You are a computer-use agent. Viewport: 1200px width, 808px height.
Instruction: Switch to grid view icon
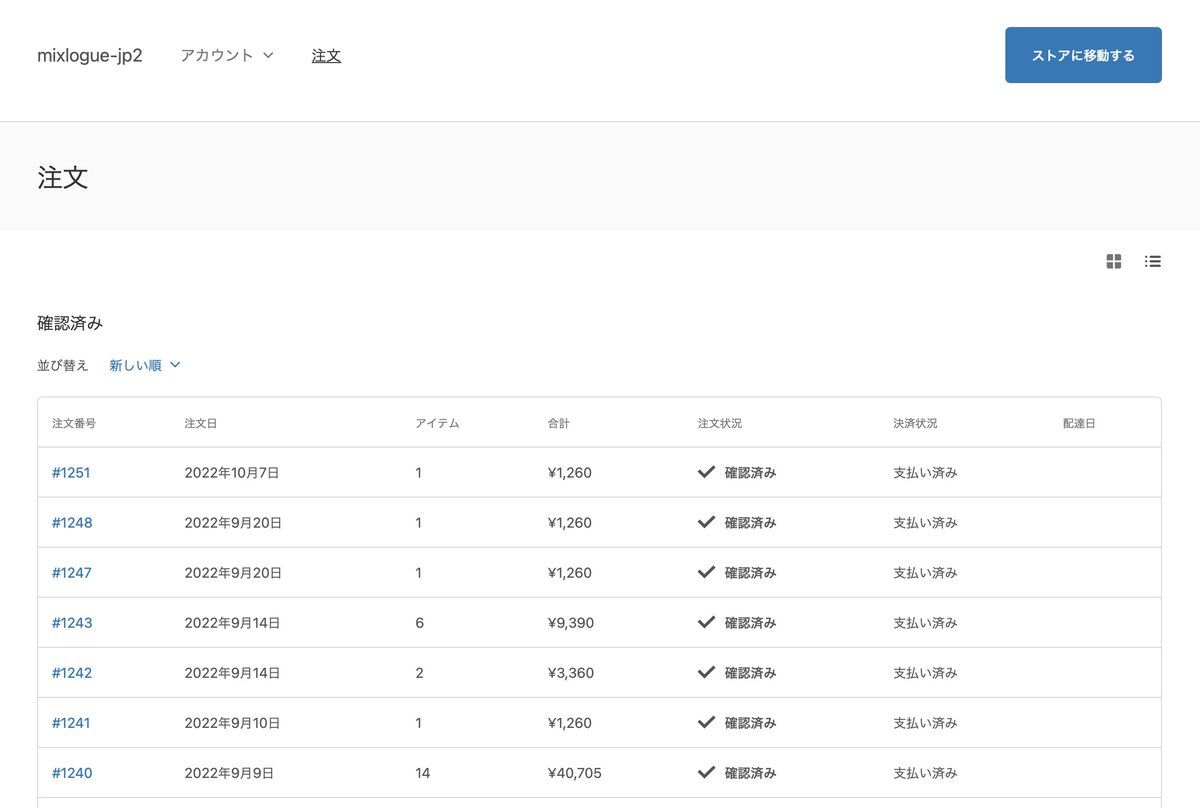point(1114,261)
